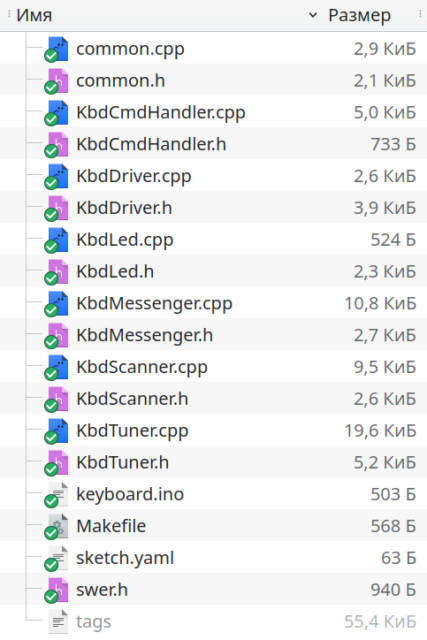Click the sort order arrow beside Размер

(313, 16)
